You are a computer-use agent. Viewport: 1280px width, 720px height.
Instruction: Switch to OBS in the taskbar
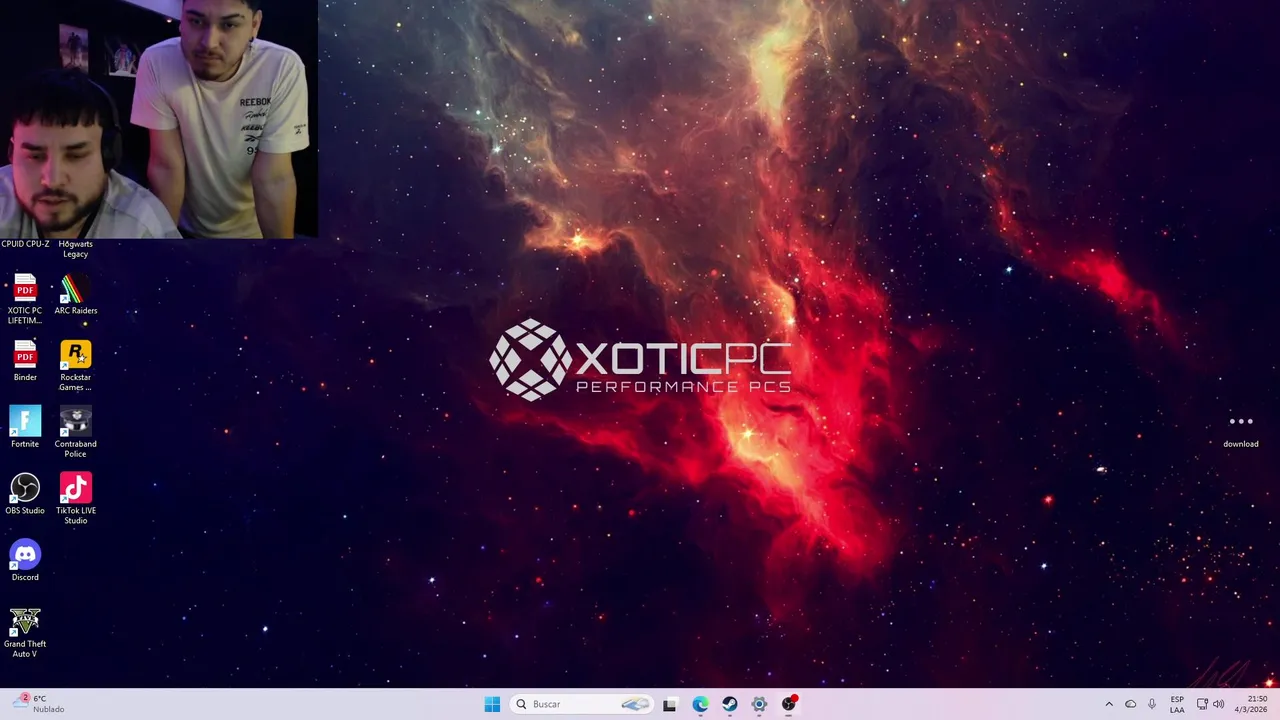(x=789, y=704)
